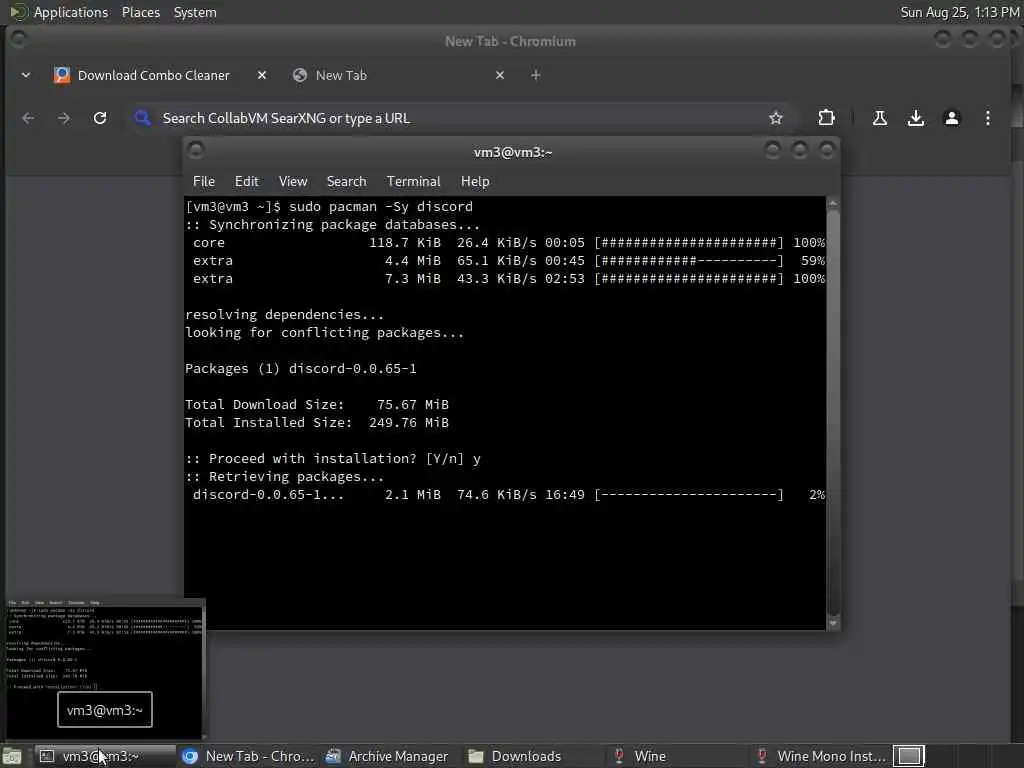Close the Download Combo Cleaner tab

(x=262, y=75)
